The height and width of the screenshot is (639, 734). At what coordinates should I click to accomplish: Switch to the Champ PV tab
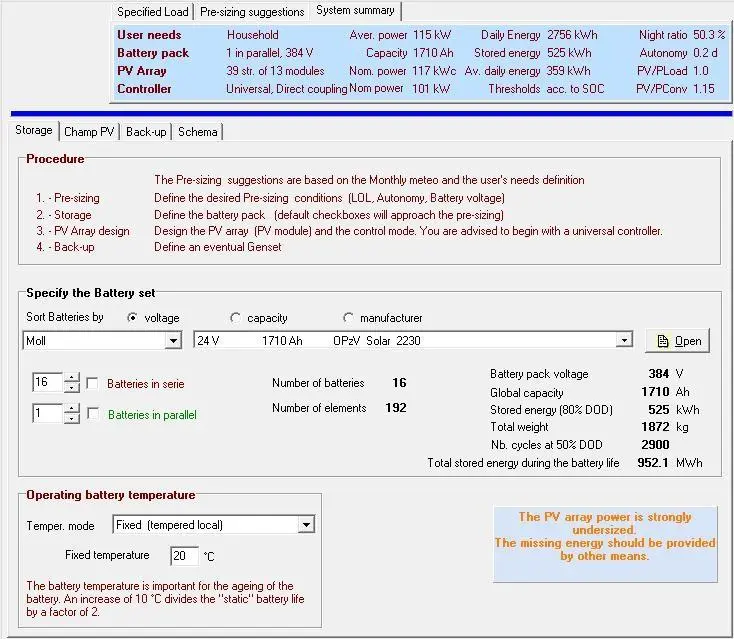click(90, 132)
